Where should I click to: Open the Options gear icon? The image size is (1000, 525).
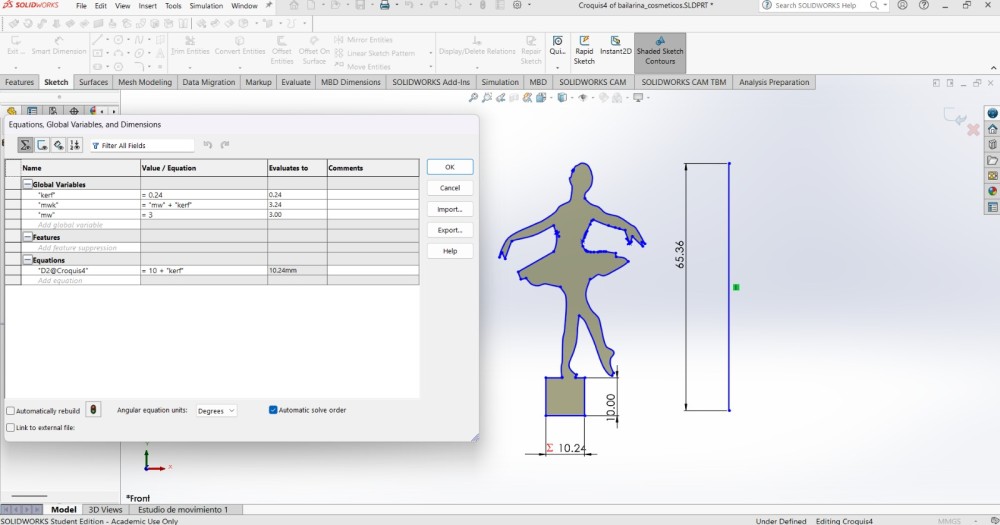point(517,5)
